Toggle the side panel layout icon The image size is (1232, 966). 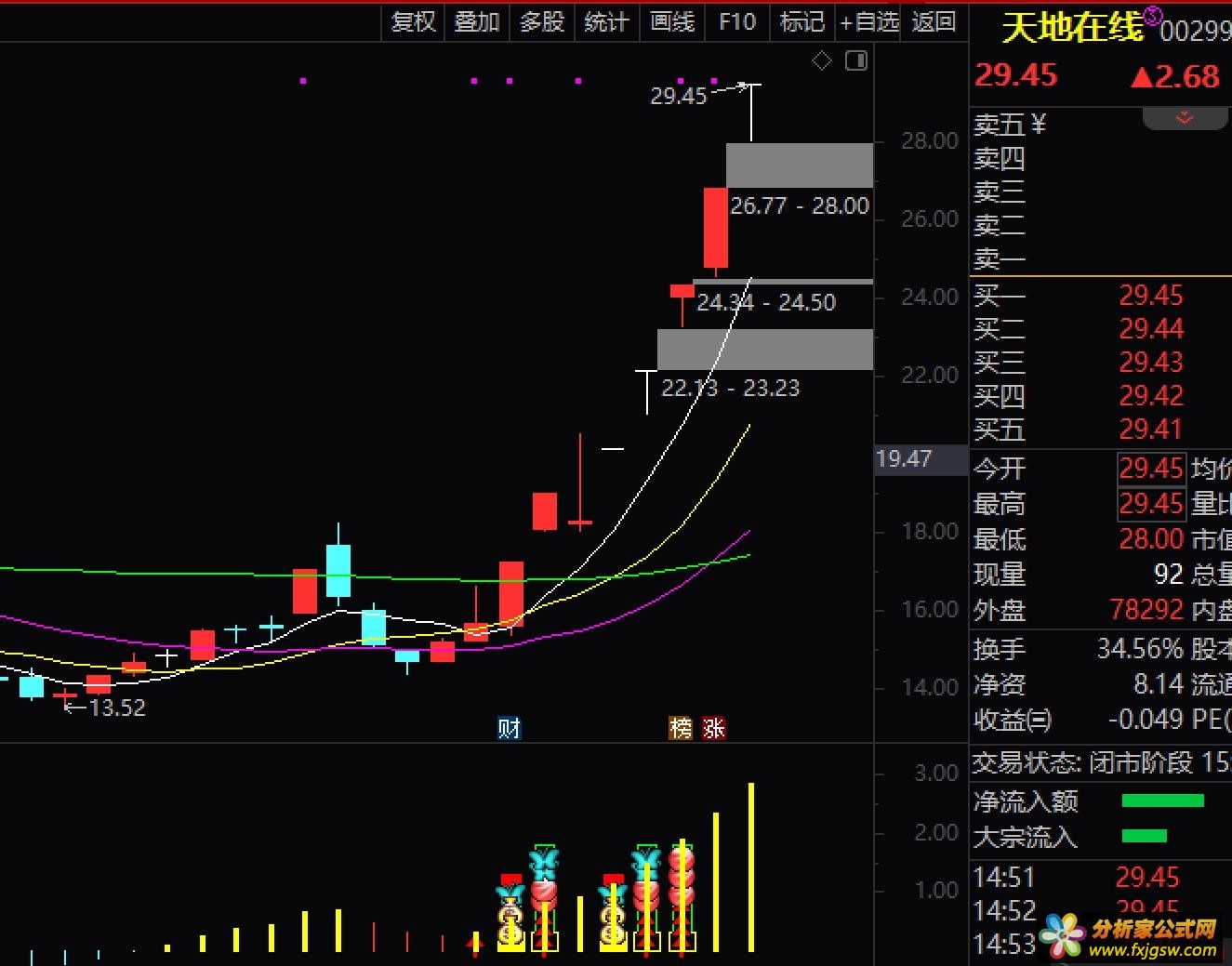click(856, 61)
